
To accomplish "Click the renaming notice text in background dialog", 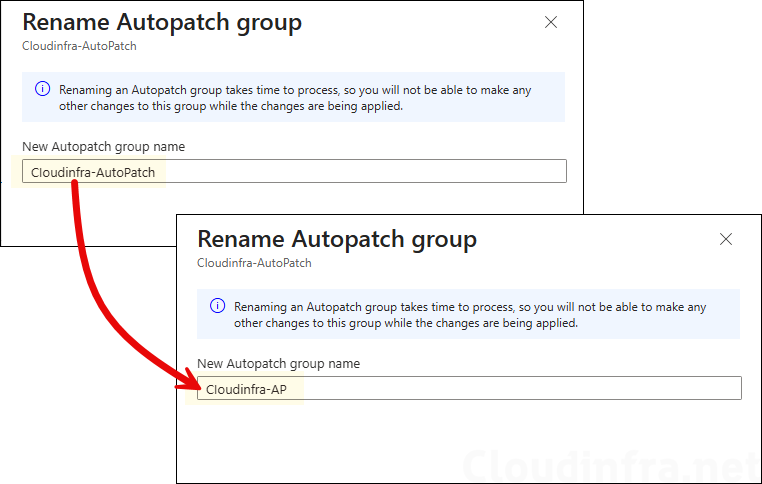I will [295, 97].
